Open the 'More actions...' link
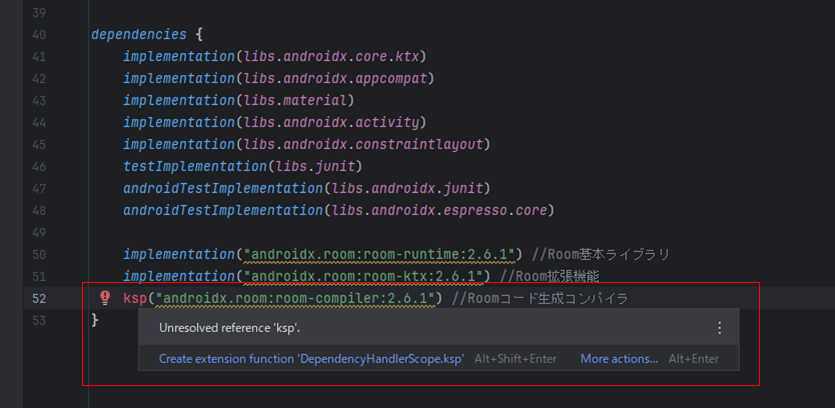 pyautogui.click(x=619, y=359)
